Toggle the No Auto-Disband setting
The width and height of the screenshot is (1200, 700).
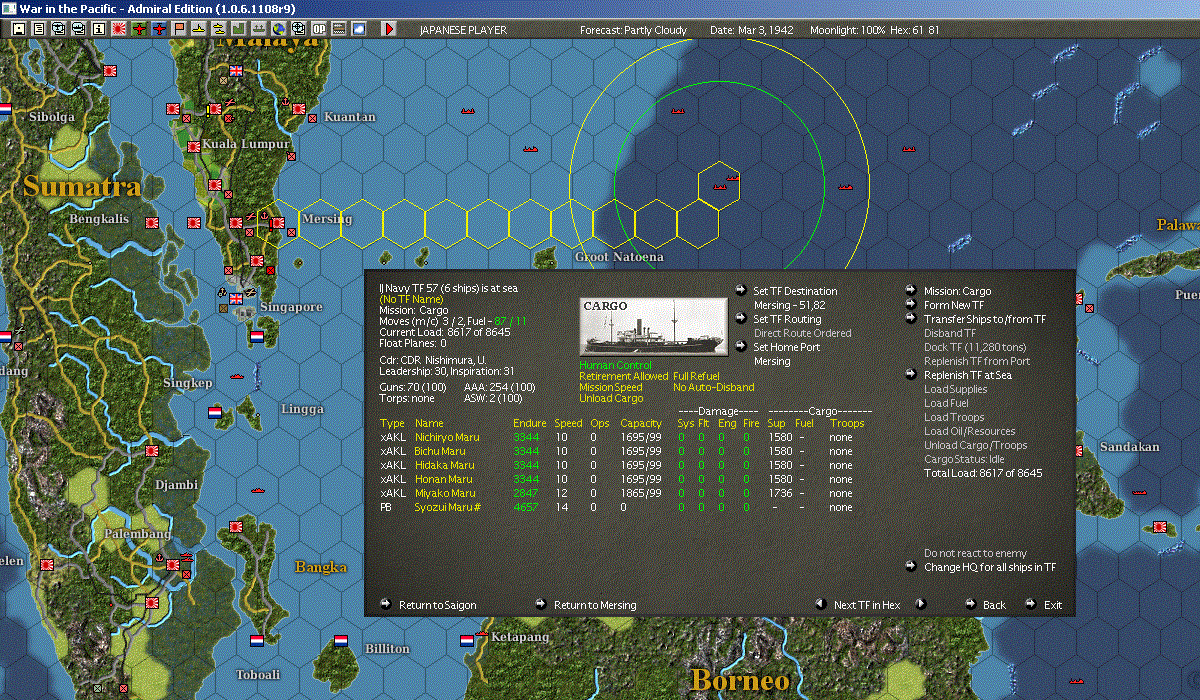(714, 388)
